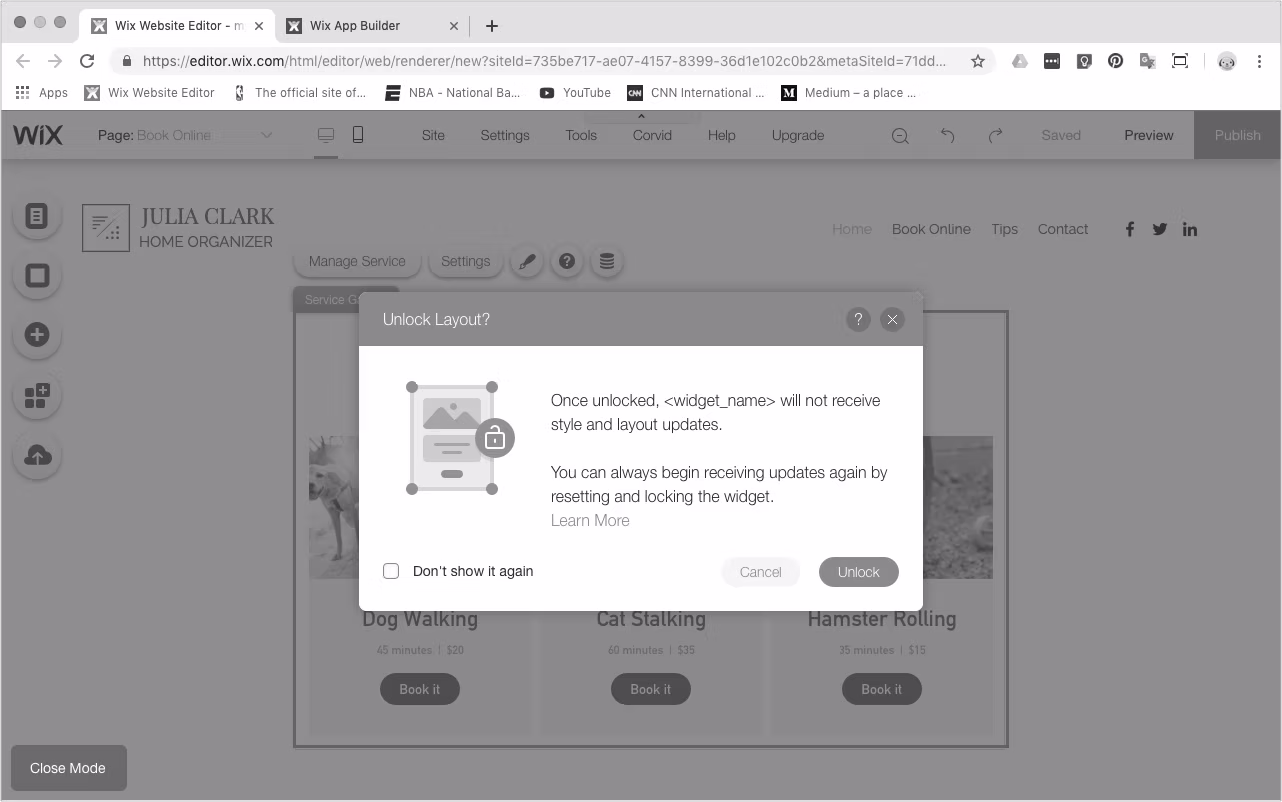
Task: Click the dialog help question mark
Action: coord(858,320)
